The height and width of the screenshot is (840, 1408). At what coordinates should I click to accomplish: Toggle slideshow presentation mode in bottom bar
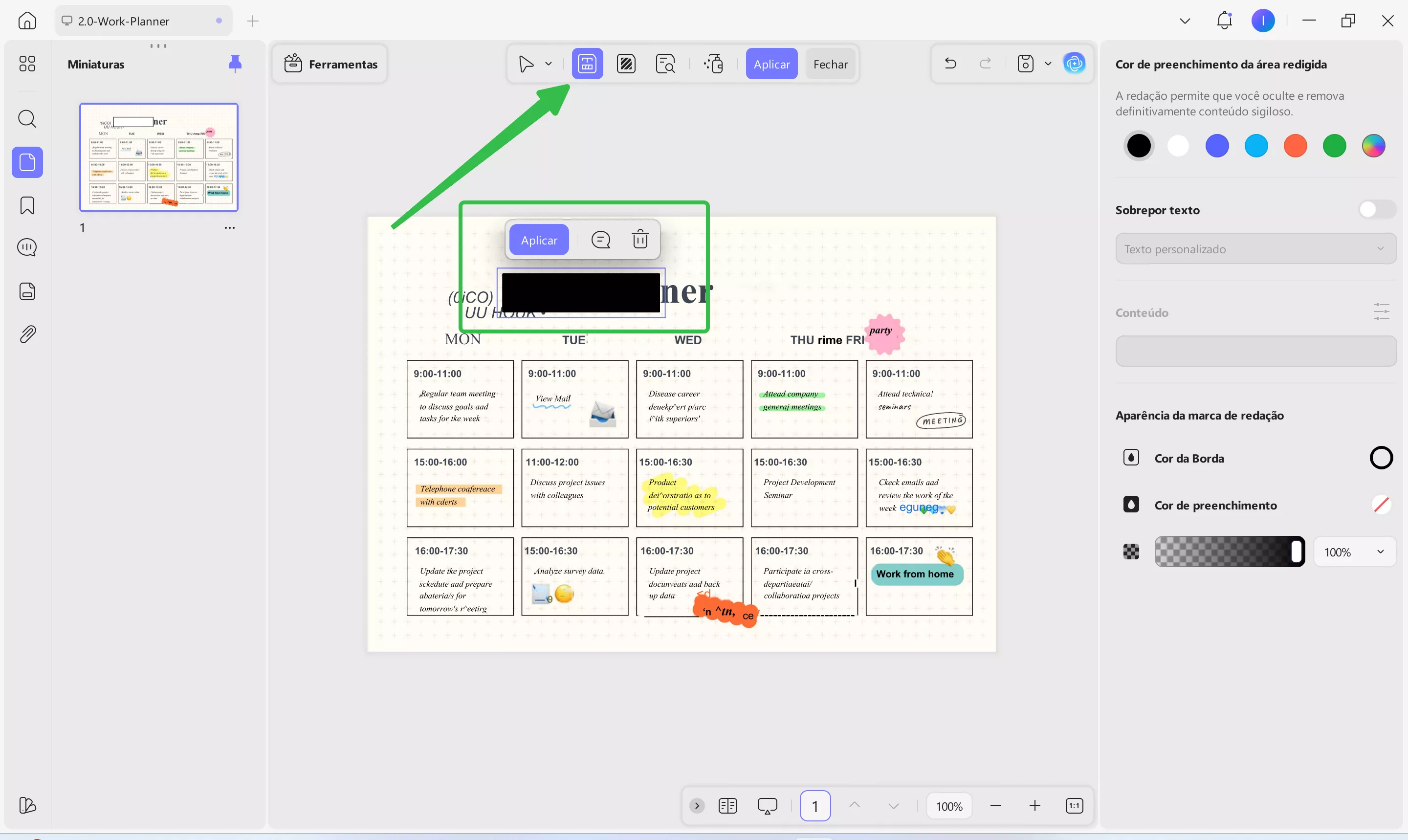767,805
